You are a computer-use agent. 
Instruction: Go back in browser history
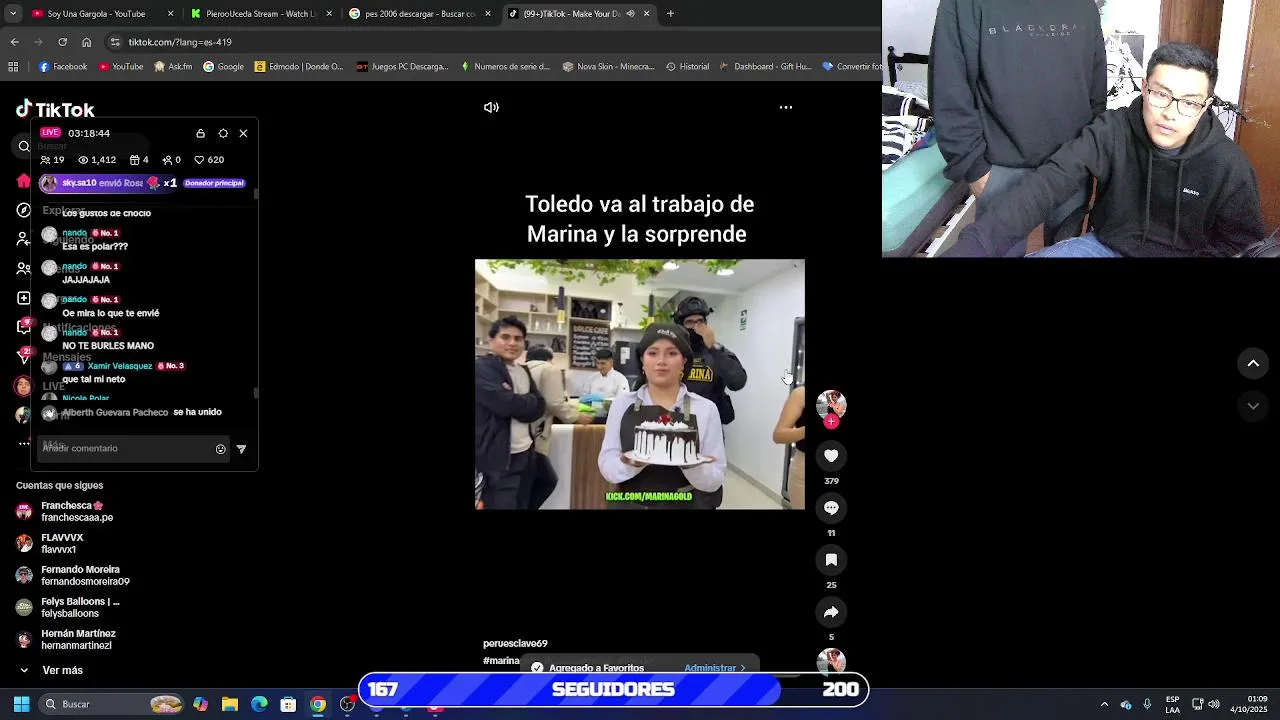pyautogui.click(x=14, y=42)
